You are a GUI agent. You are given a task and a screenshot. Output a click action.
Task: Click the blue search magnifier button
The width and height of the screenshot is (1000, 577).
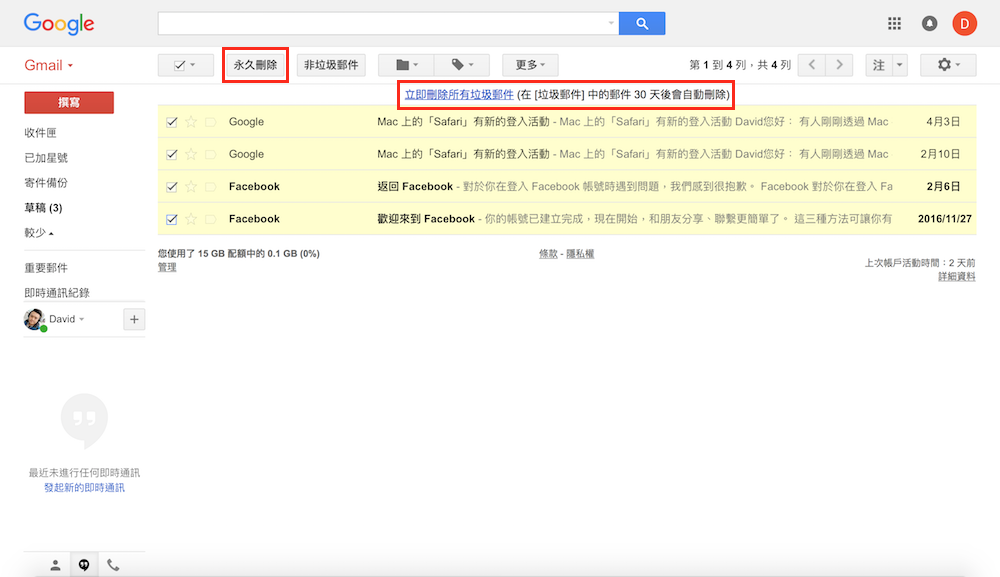tap(641, 23)
